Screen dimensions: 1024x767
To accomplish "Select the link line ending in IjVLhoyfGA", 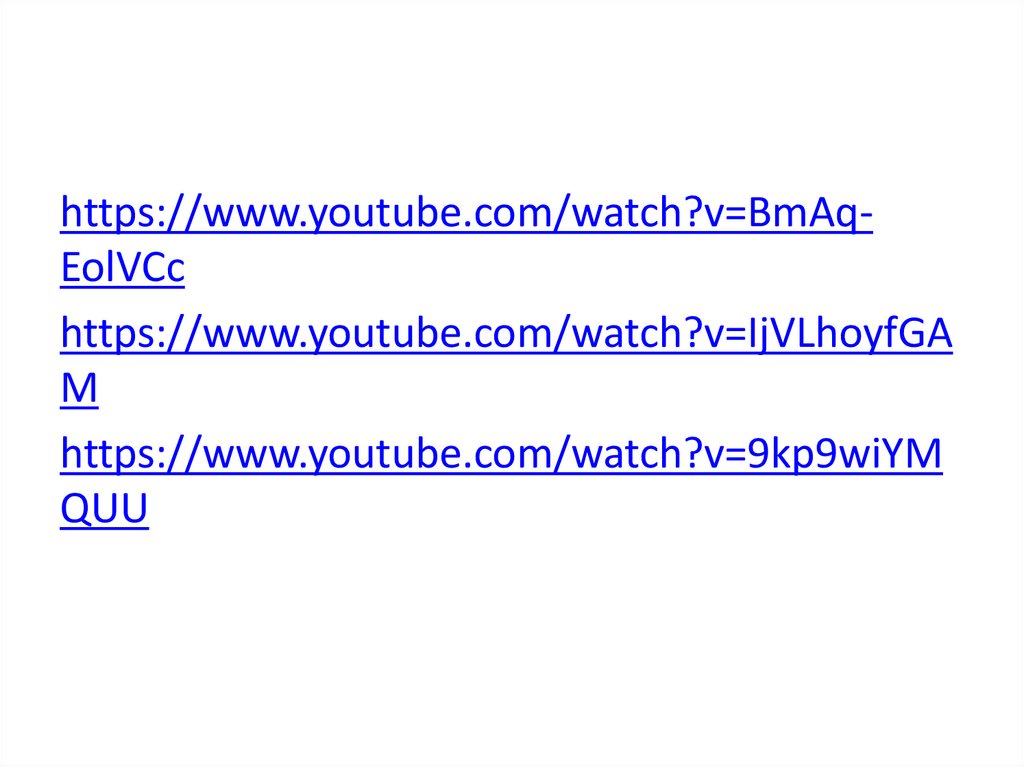I will pos(506,335).
